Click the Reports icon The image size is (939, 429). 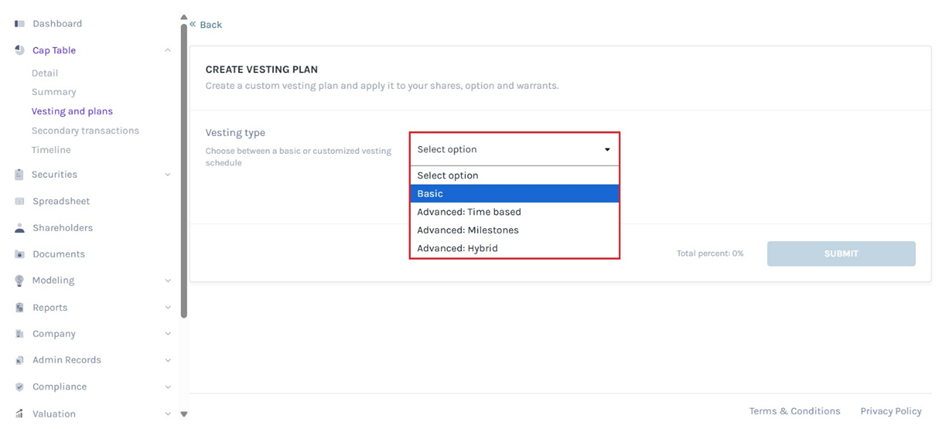click(x=20, y=307)
